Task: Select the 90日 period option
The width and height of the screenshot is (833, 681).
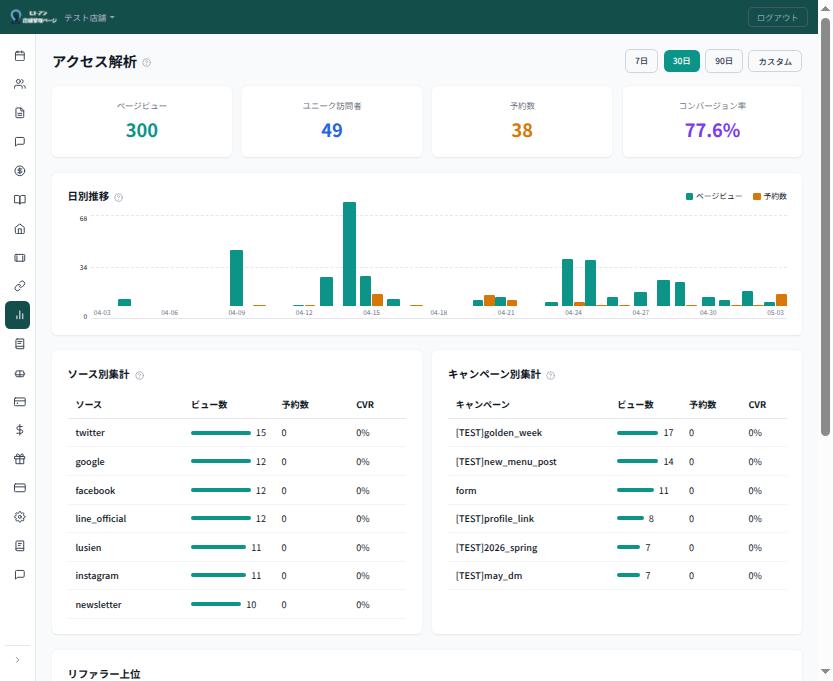Action: (x=724, y=61)
